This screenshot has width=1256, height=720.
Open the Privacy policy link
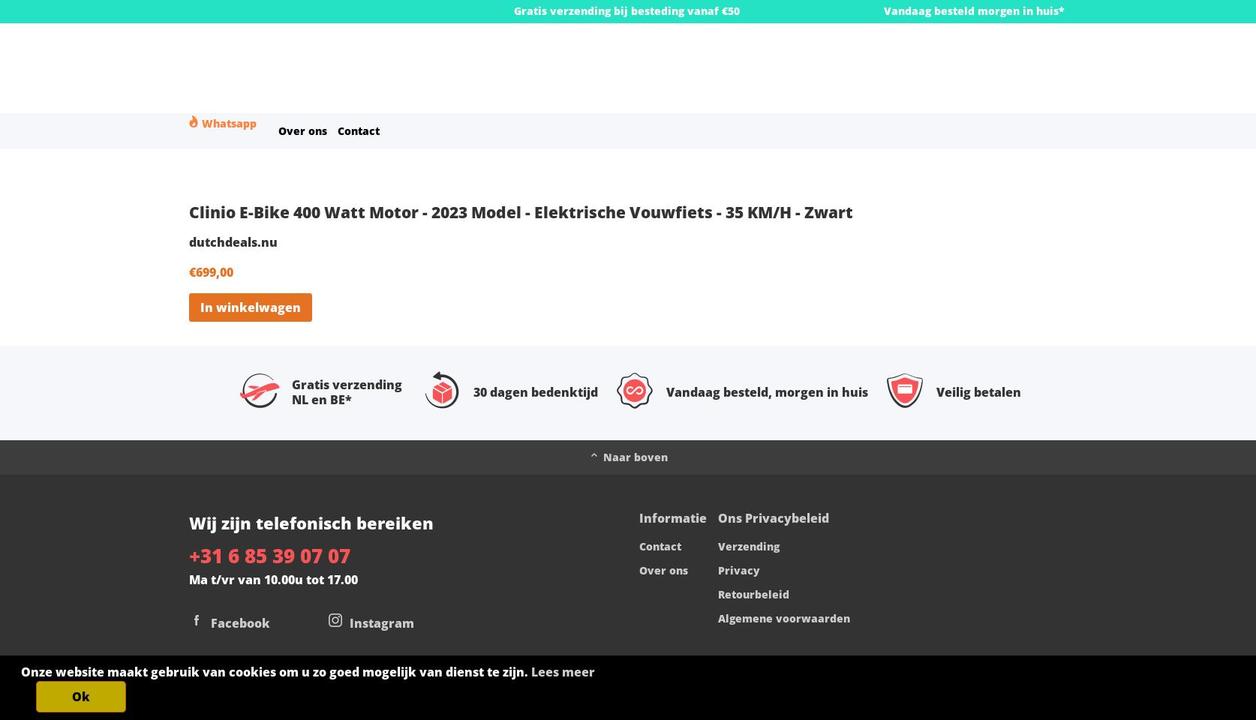pos(739,570)
